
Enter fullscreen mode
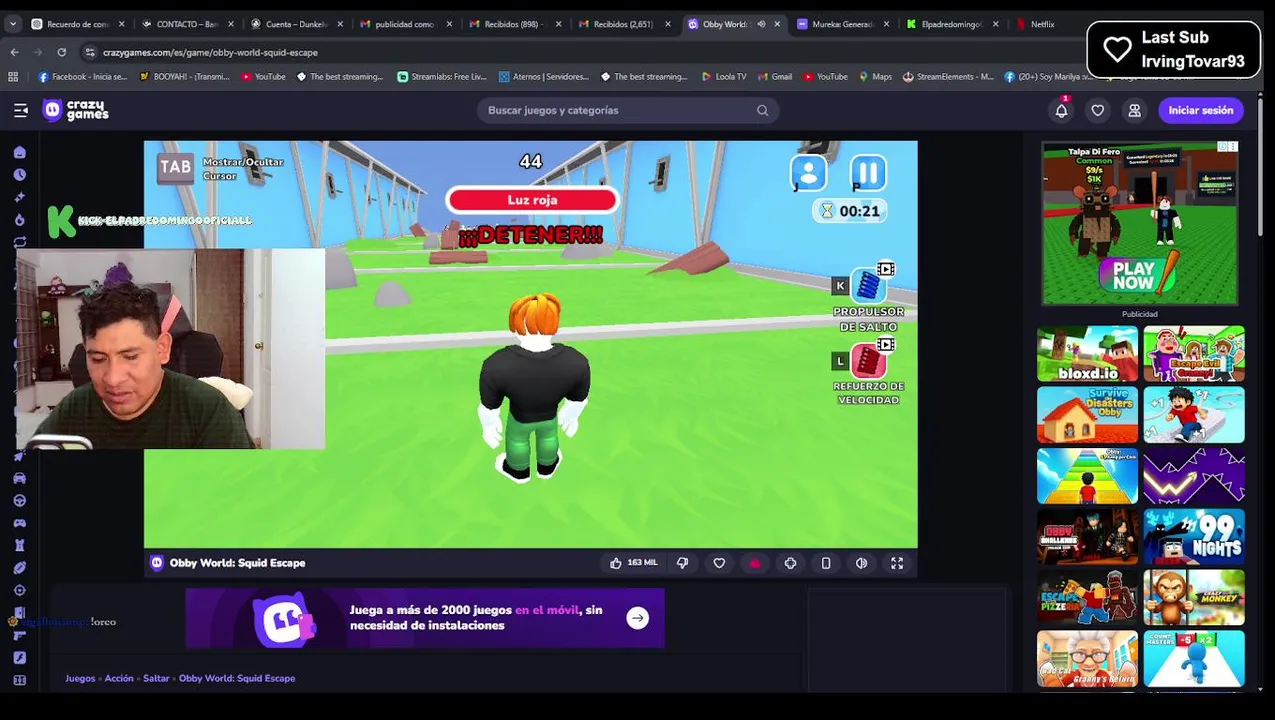pos(897,563)
